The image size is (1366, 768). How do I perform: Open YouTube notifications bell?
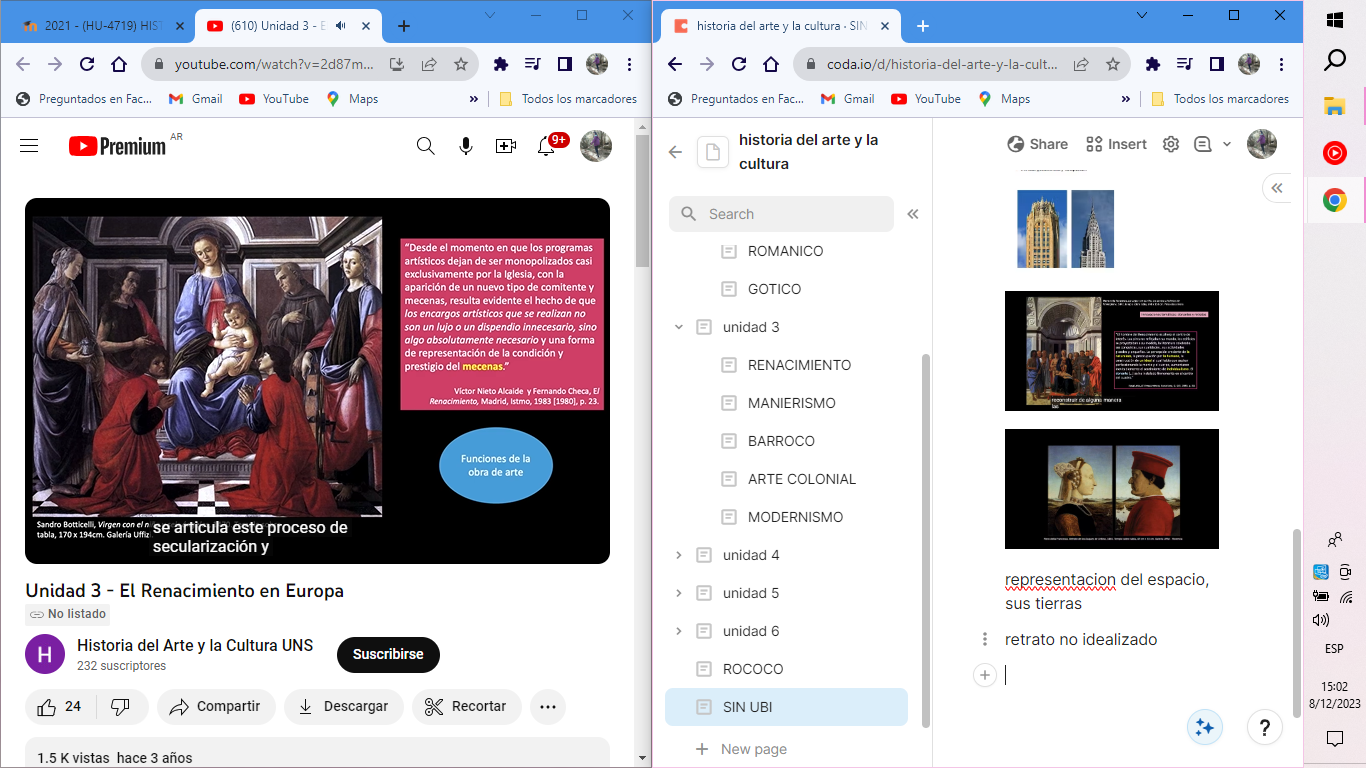[546, 146]
